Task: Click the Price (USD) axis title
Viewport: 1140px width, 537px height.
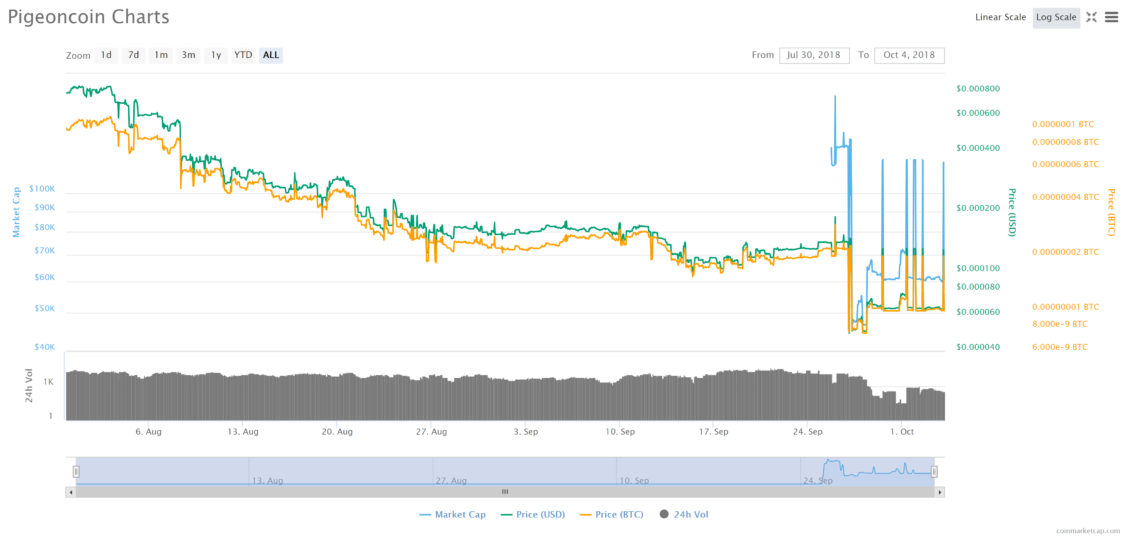Action: pos(1011,212)
